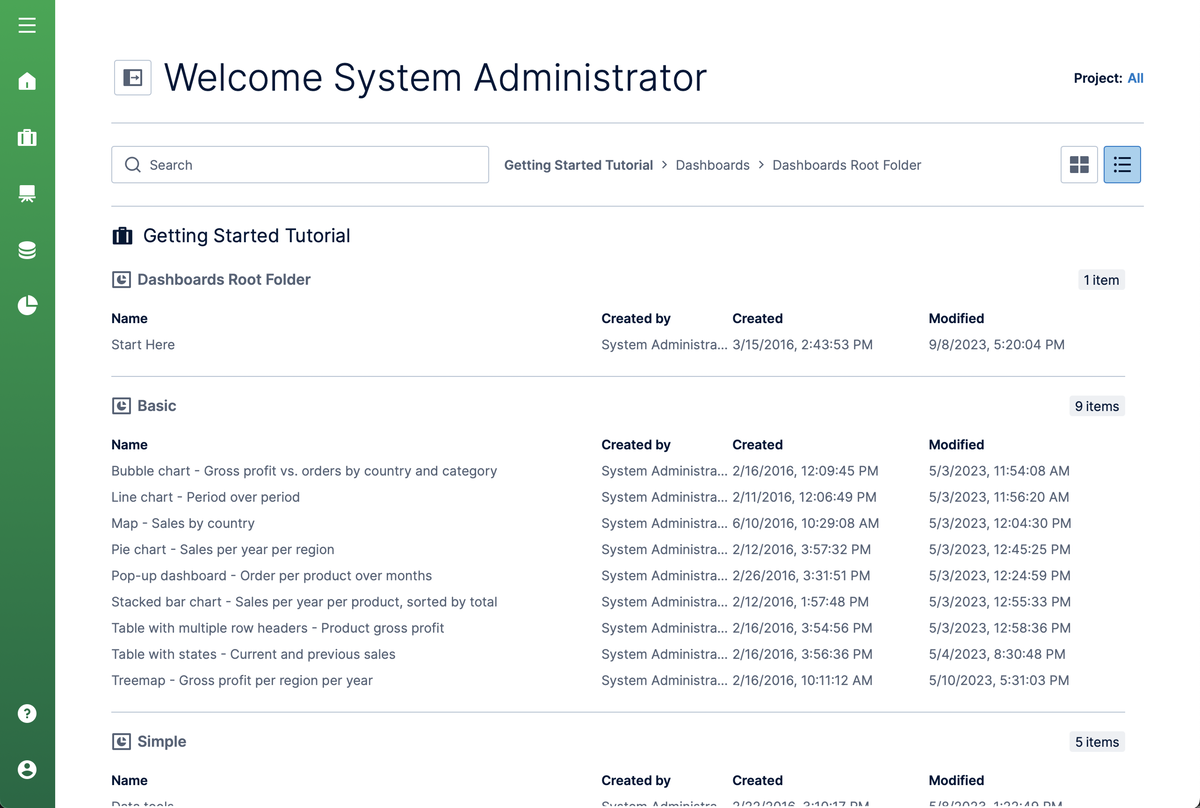This screenshot has height=808, width=1200.
Task: Click the Dashboards Root Folder section icon
Action: [x=121, y=280]
